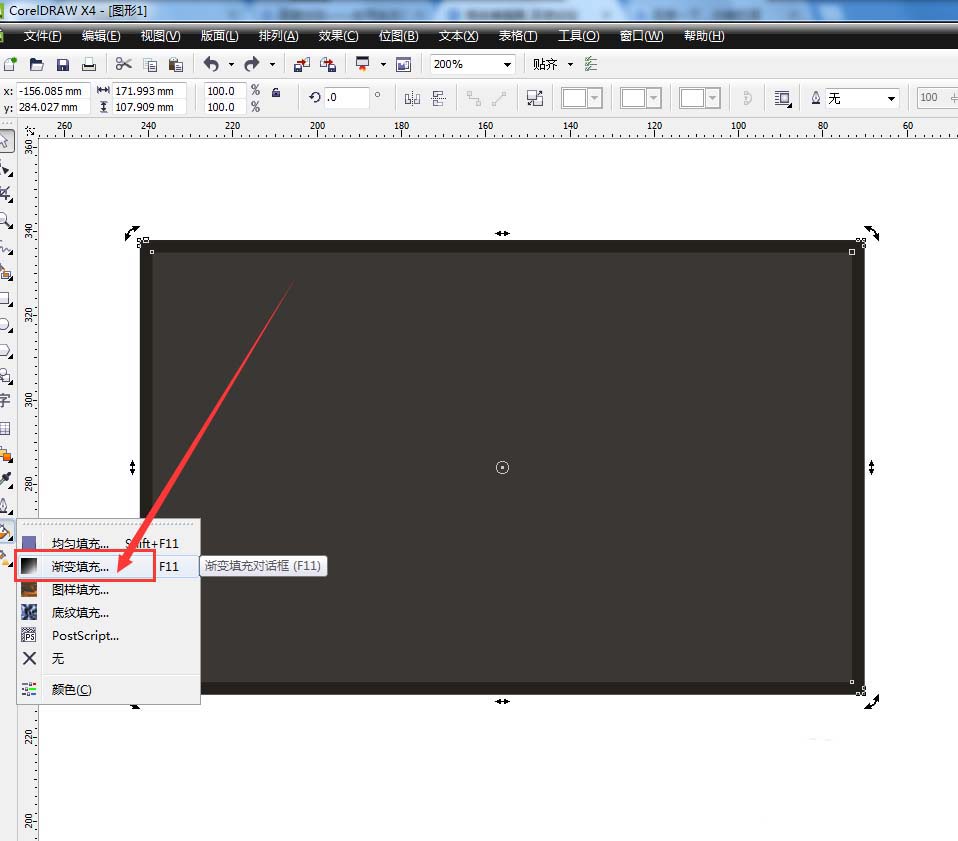Click the rotation angle input field
The height and width of the screenshot is (841, 958).
pos(346,98)
